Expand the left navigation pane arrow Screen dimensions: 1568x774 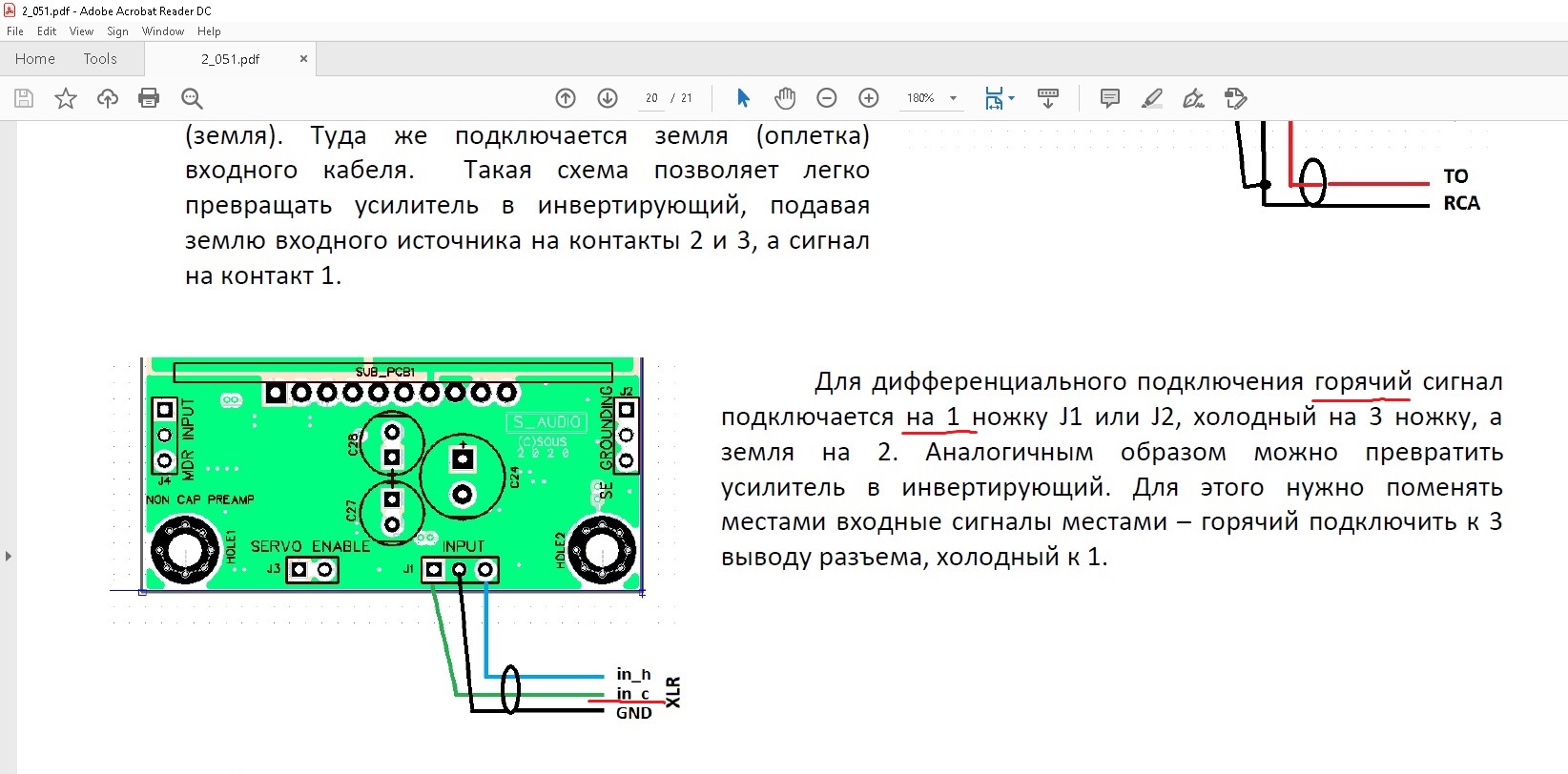point(9,556)
